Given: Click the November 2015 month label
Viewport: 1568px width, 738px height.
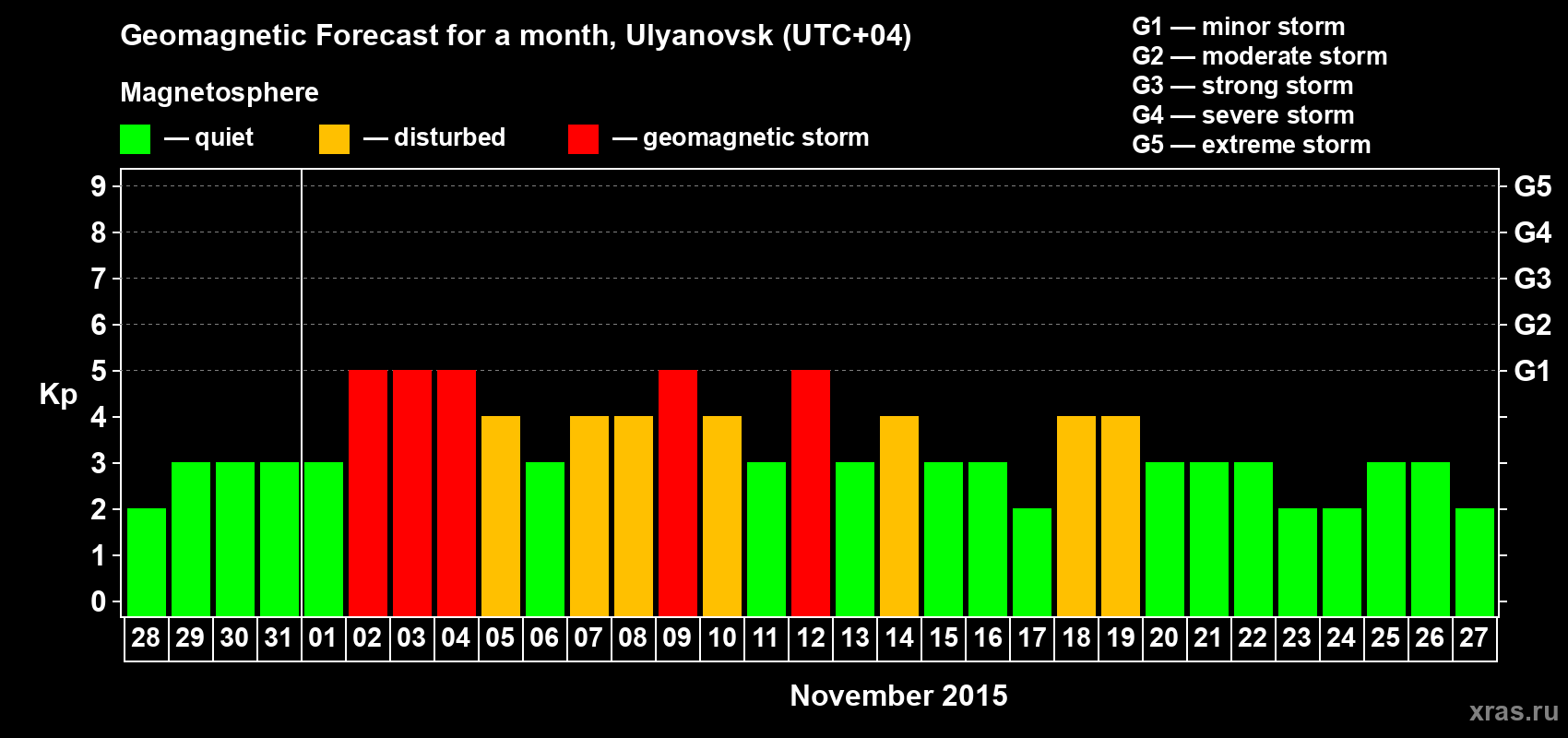Looking at the screenshot, I should (899, 696).
